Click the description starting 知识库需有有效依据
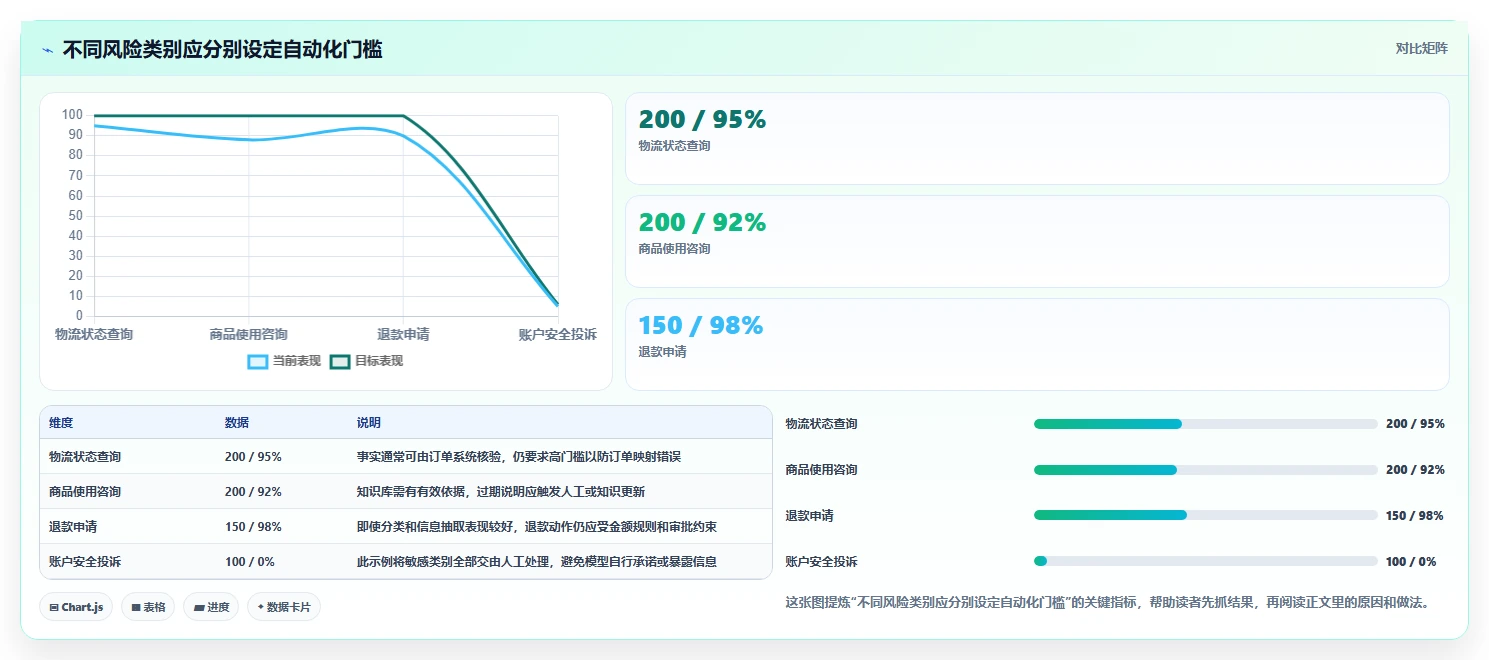 click(x=501, y=492)
